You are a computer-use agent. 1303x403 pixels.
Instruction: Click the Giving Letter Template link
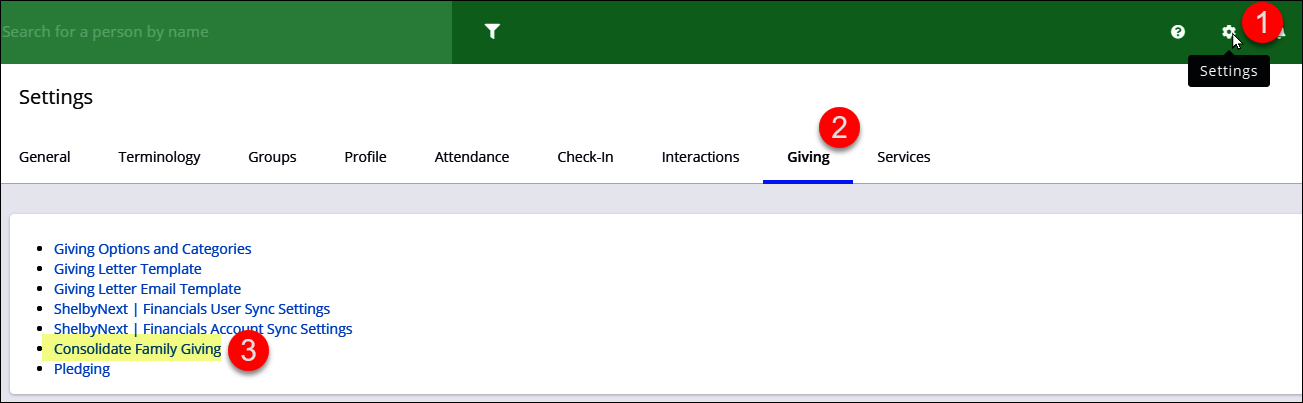tap(127, 269)
